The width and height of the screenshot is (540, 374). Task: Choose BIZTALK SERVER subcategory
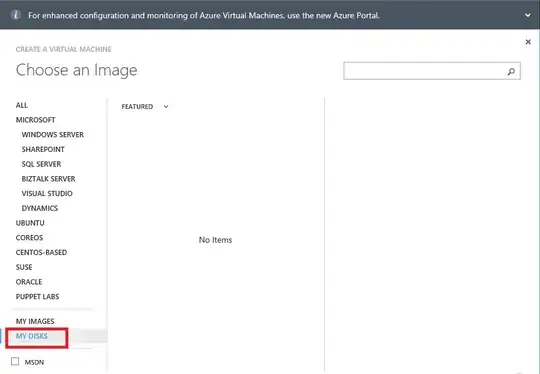coord(48,179)
